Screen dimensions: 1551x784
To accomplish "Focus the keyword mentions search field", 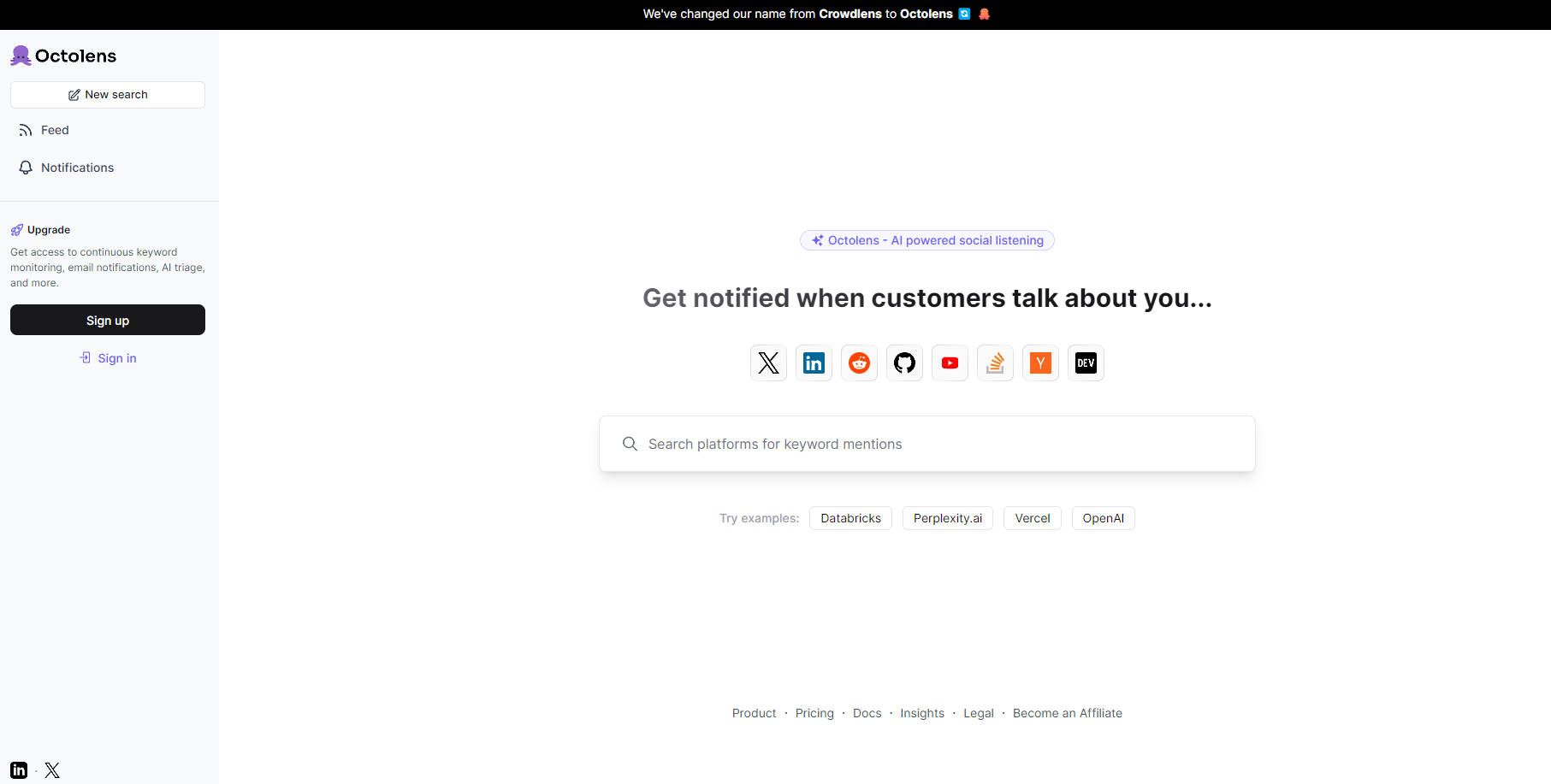I will tap(927, 444).
